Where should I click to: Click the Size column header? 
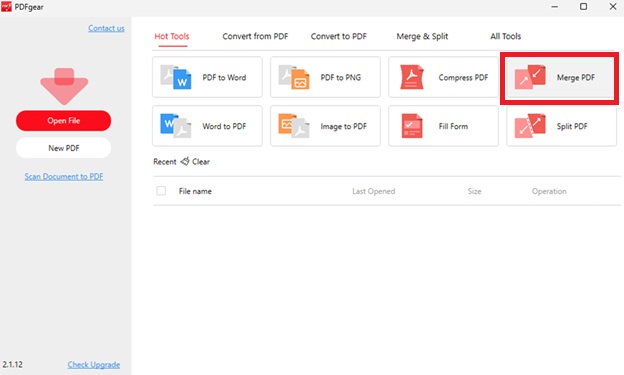[x=474, y=191]
